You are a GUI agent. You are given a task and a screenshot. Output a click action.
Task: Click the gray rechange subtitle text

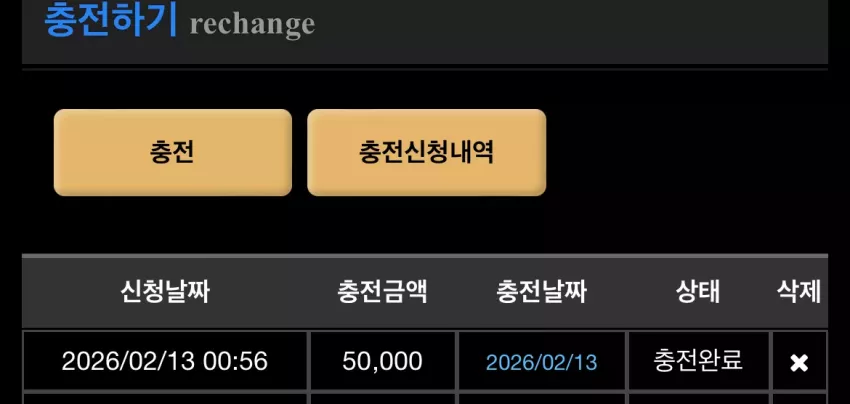[x=252, y=24]
